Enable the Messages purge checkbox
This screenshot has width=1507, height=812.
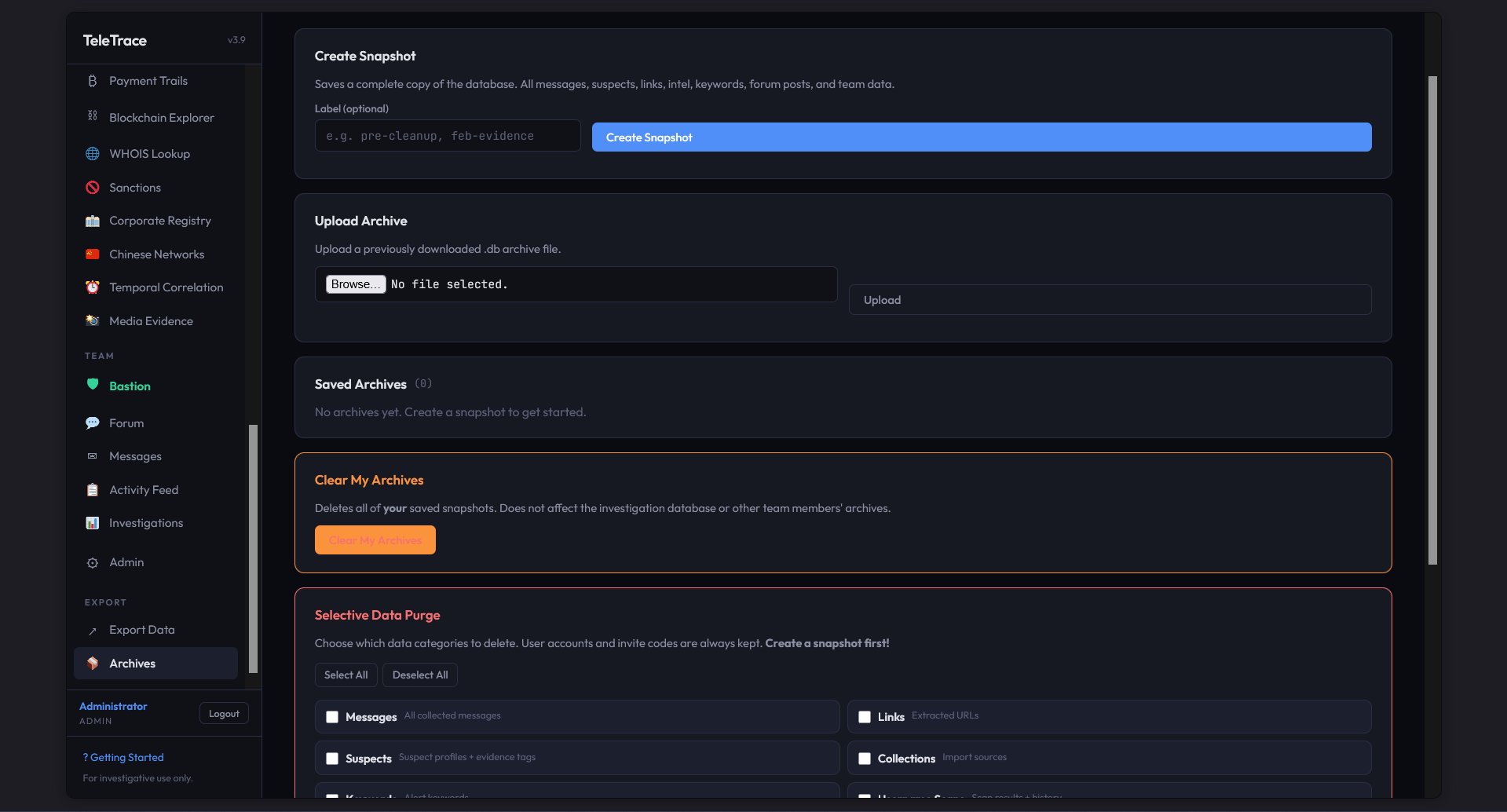[332, 717]
